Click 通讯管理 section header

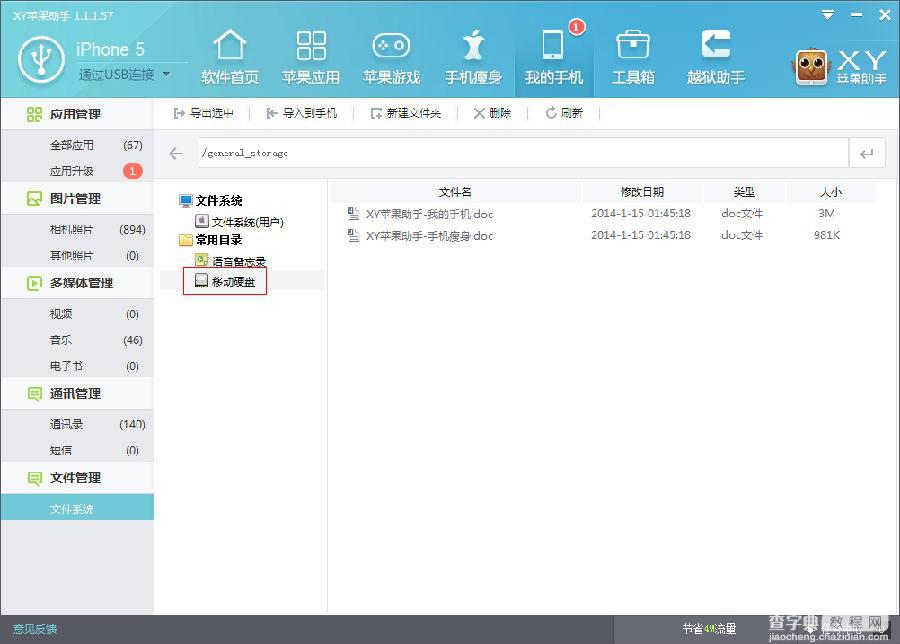[x=77, y=394]
